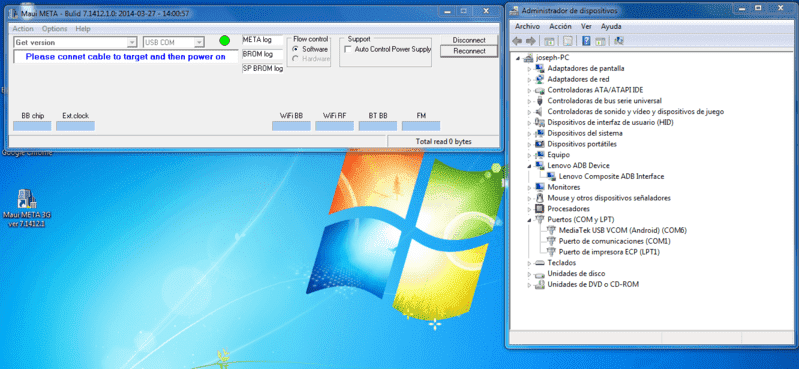Click the show/hide console tree toolbar icon

(549, 41)
